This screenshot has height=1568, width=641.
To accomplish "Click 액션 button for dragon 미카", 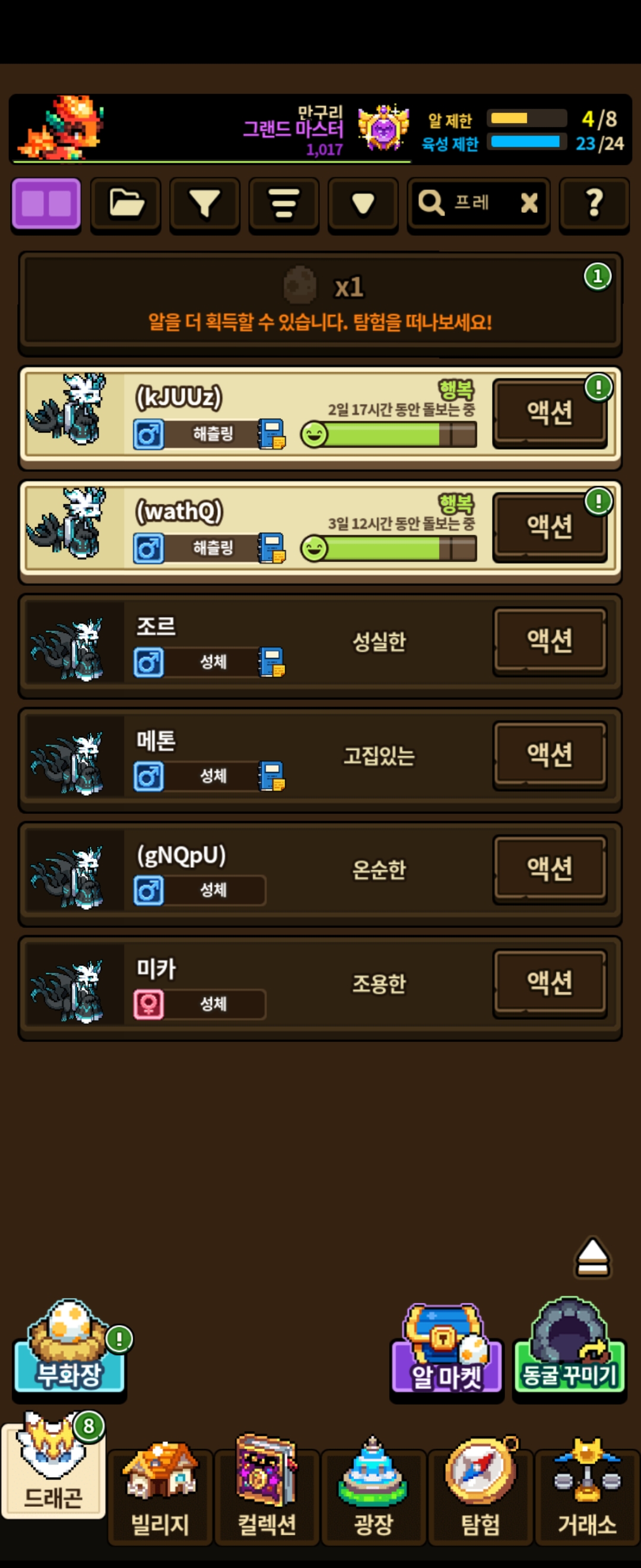I will [550, 983].
